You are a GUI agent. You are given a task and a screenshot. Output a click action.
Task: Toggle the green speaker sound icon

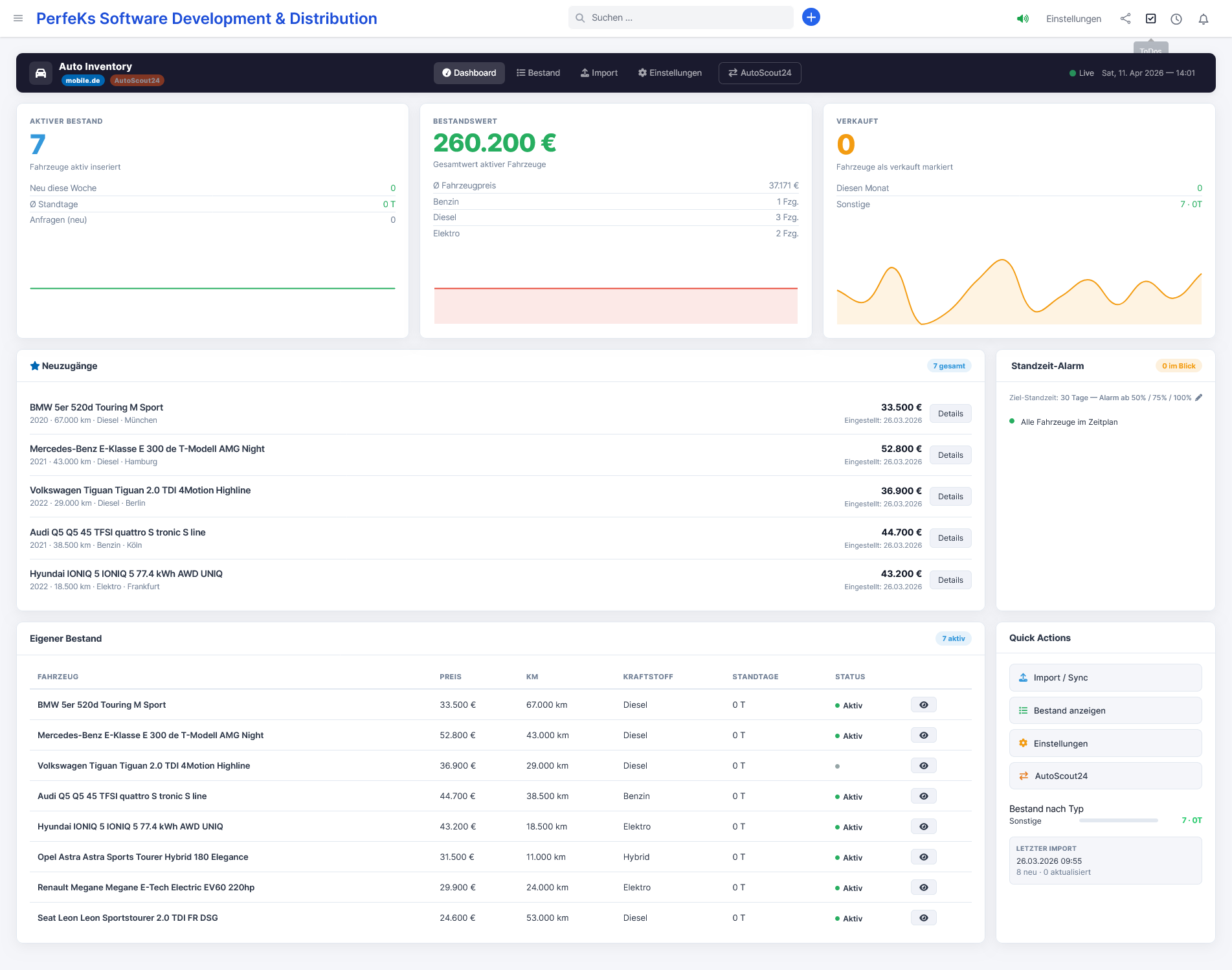(1022, 19)
